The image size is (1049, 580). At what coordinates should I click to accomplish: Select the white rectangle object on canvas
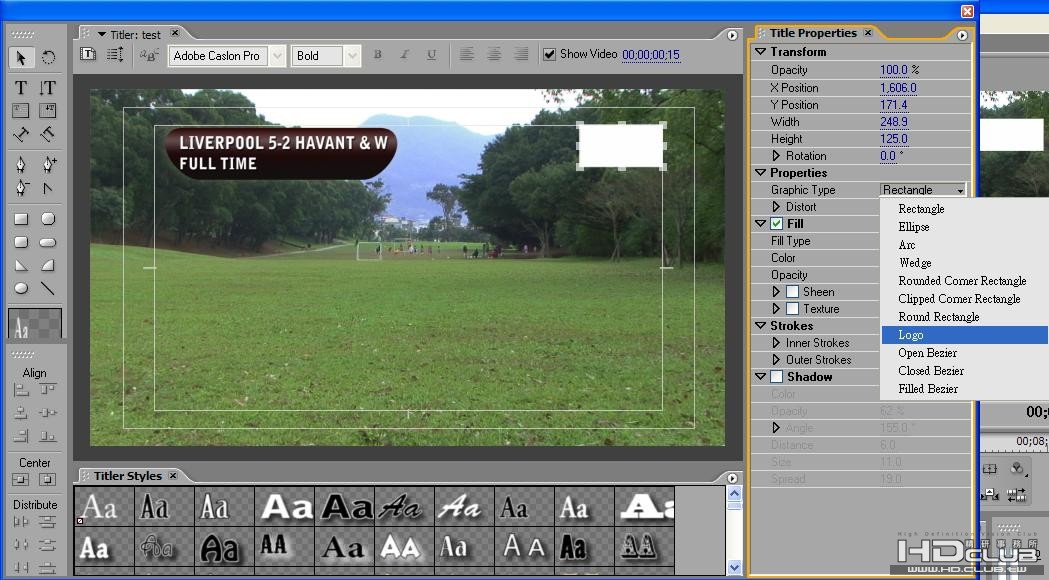(x=621, y=146)
